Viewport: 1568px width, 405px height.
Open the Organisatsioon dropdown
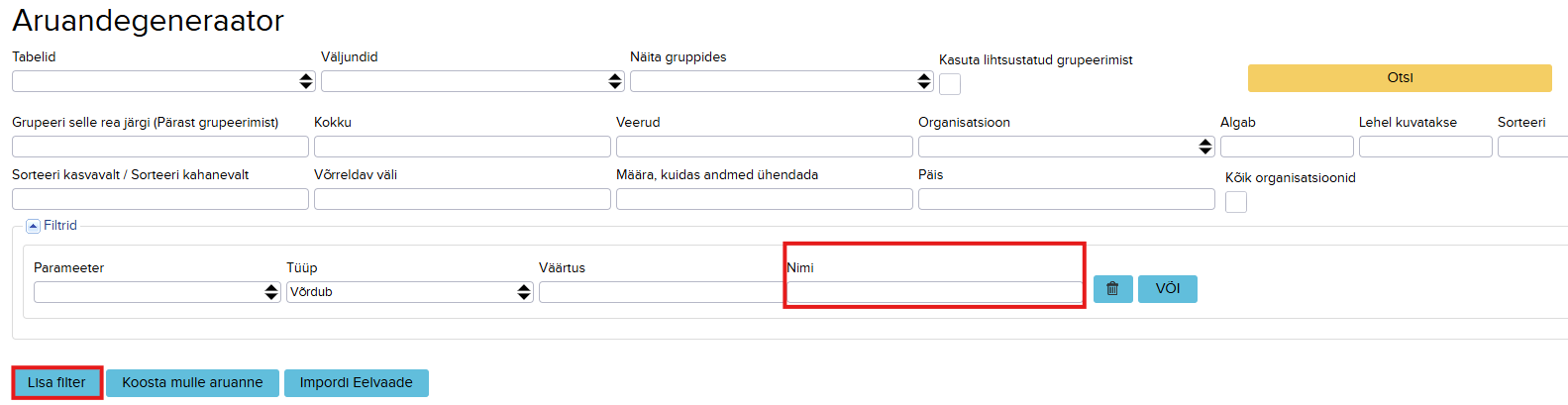point(1066,147)
